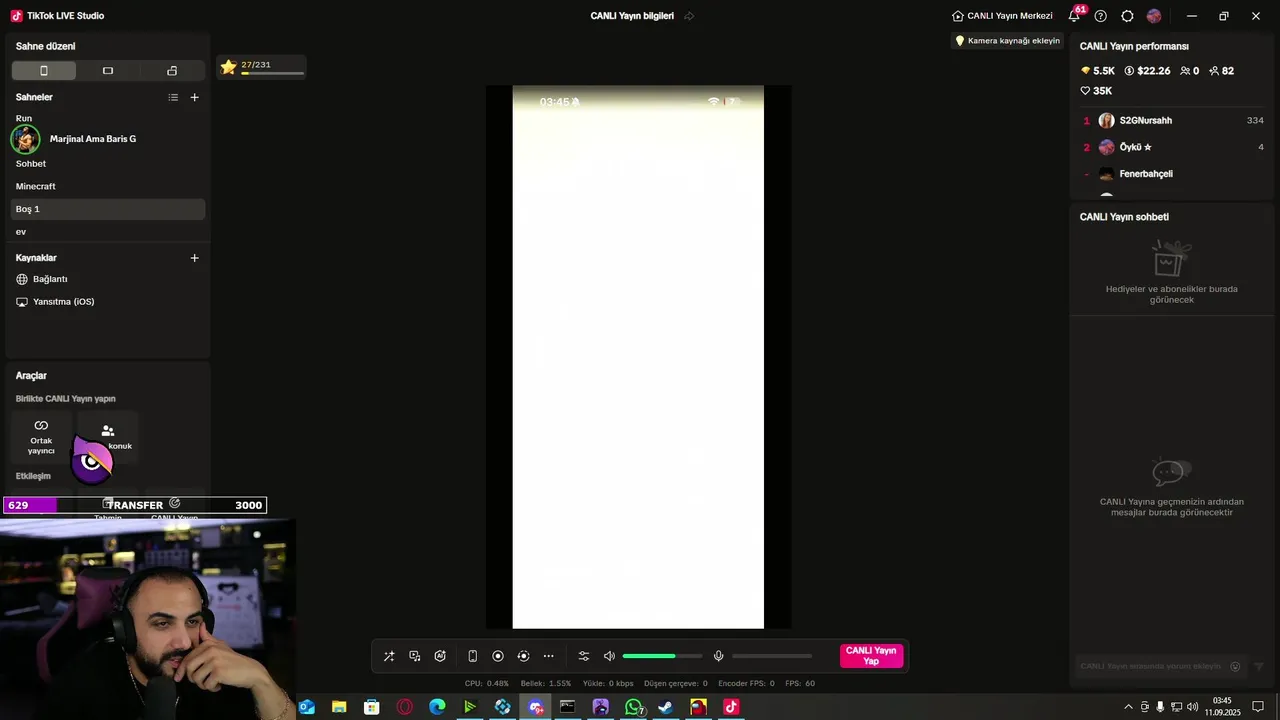The height and width of the screenshot is (720, 1280).
Task: Add a new scene with plus icon
Action: (194, 97)
